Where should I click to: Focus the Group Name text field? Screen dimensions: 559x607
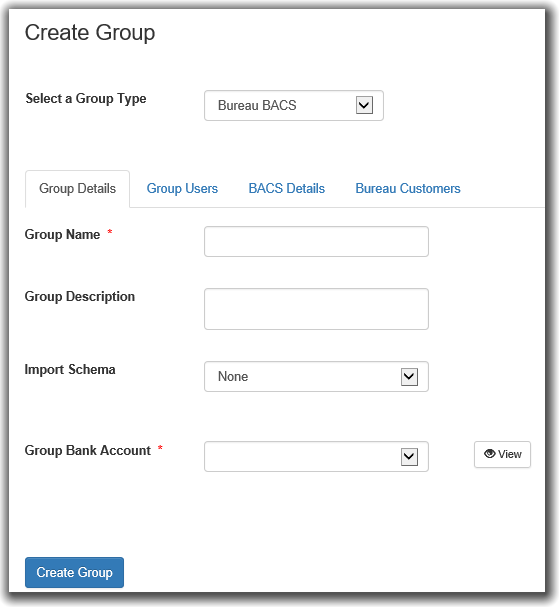point(316,242)
